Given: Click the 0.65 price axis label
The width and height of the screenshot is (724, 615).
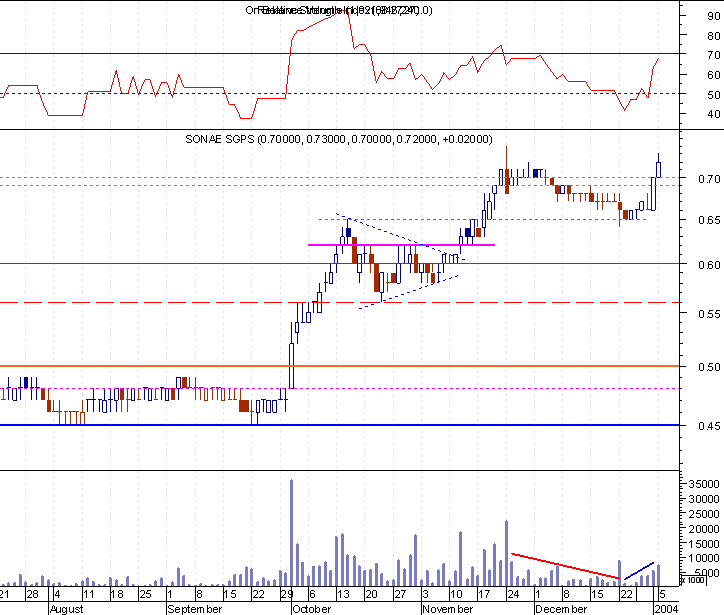Looking at the screenshot, I should [709, 220].
